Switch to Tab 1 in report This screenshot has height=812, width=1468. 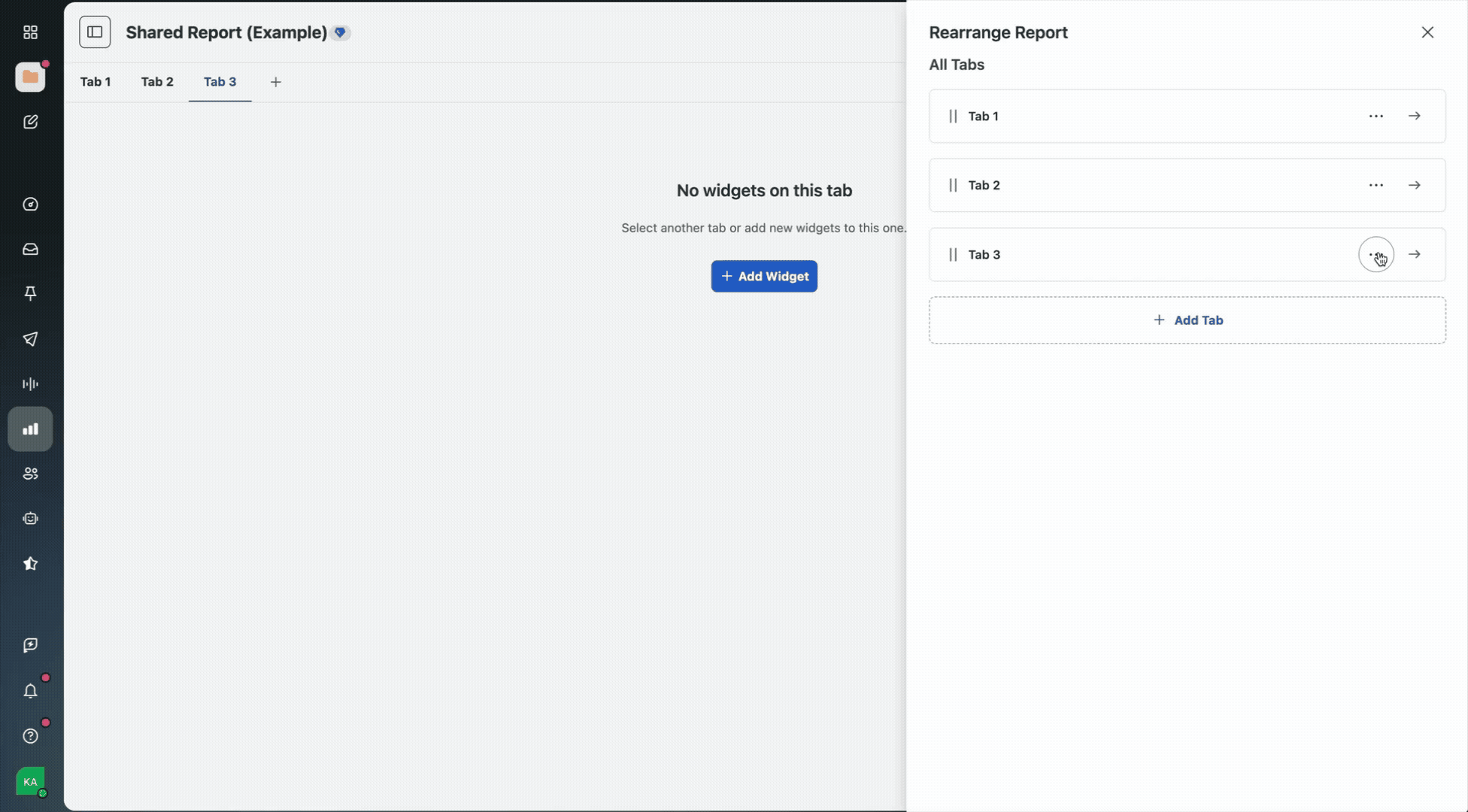click(96, 82)
